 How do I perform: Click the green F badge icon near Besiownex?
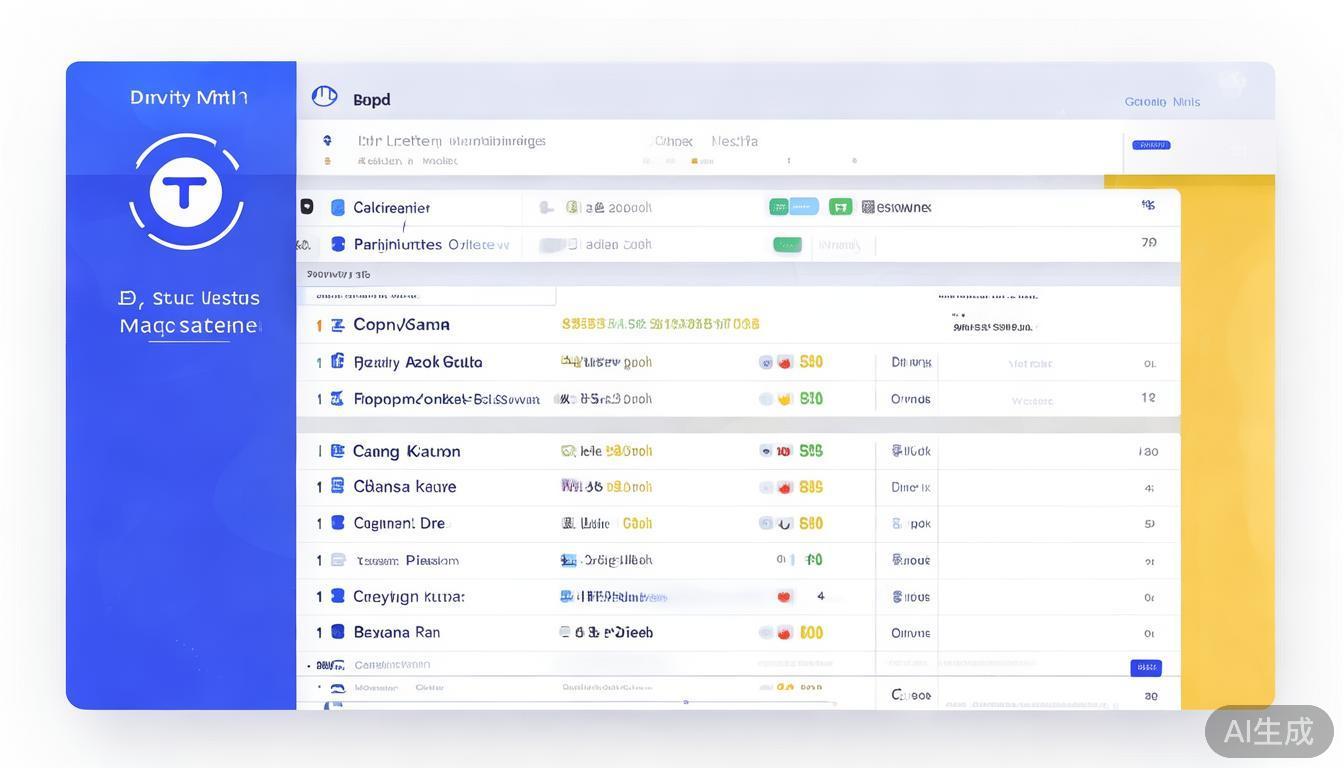pyautogui.click(x=840, y=207)
